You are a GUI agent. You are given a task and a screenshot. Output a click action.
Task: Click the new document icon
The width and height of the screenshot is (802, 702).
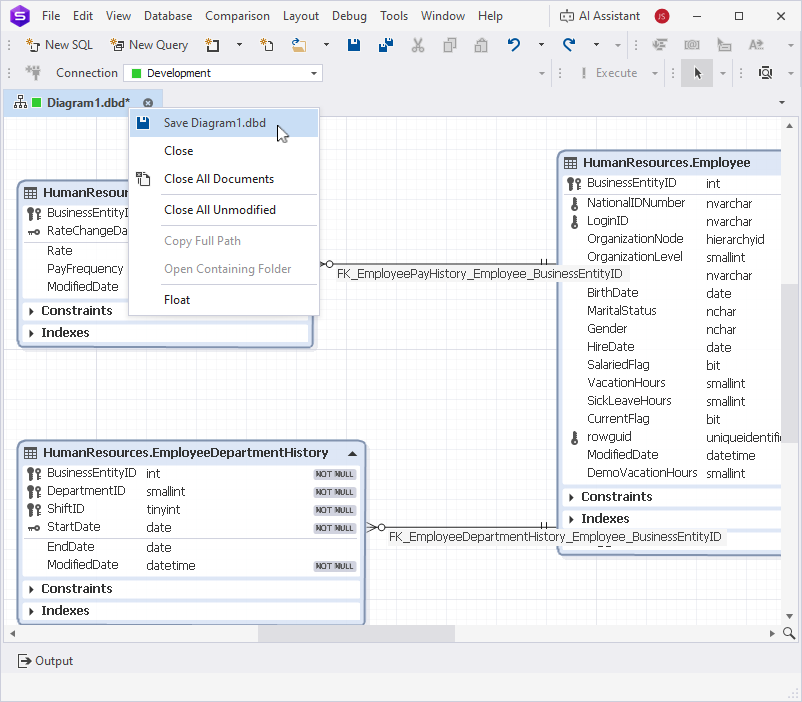point(212,45)
